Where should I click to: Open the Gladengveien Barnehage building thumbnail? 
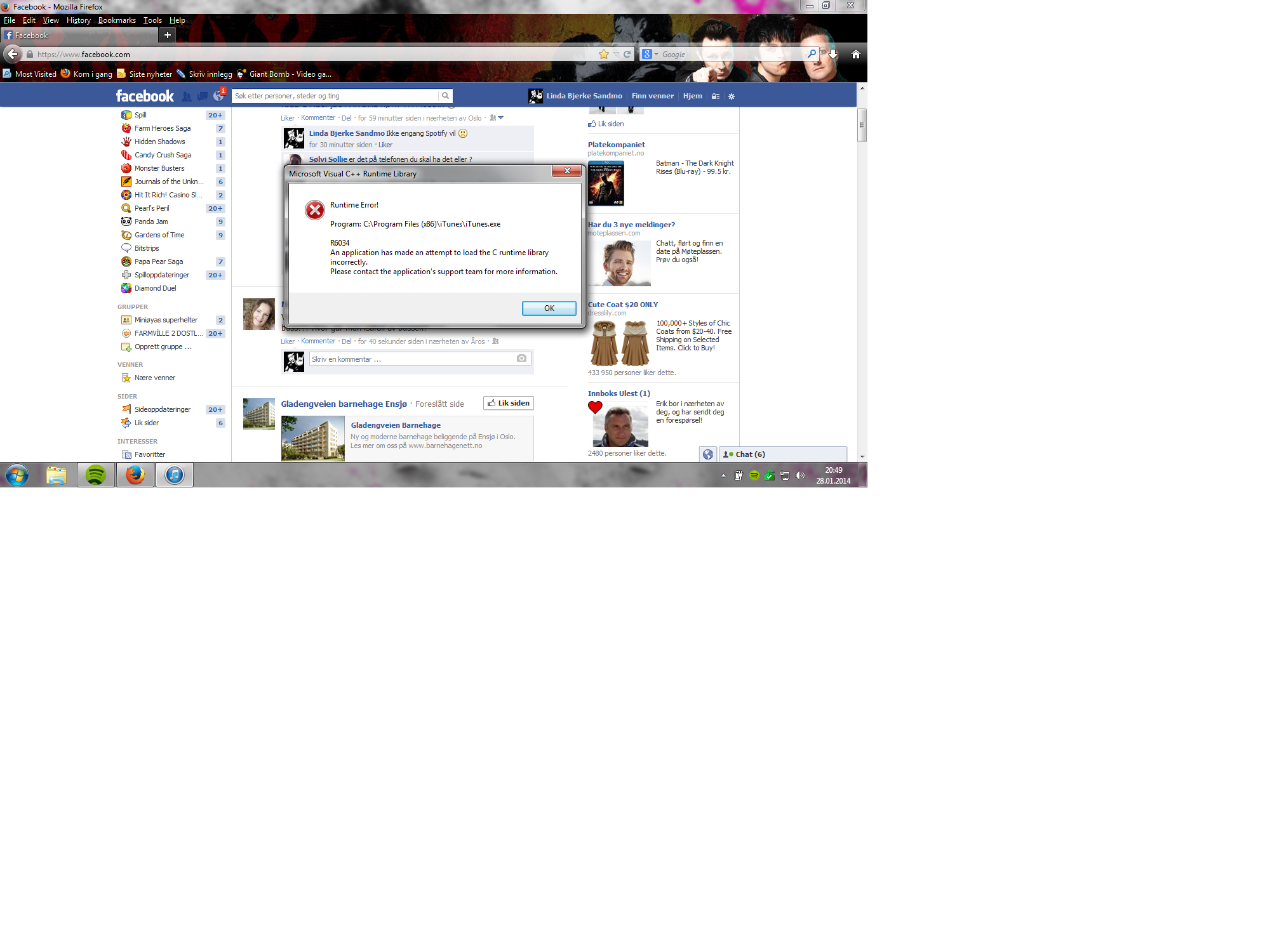[313, 438]
